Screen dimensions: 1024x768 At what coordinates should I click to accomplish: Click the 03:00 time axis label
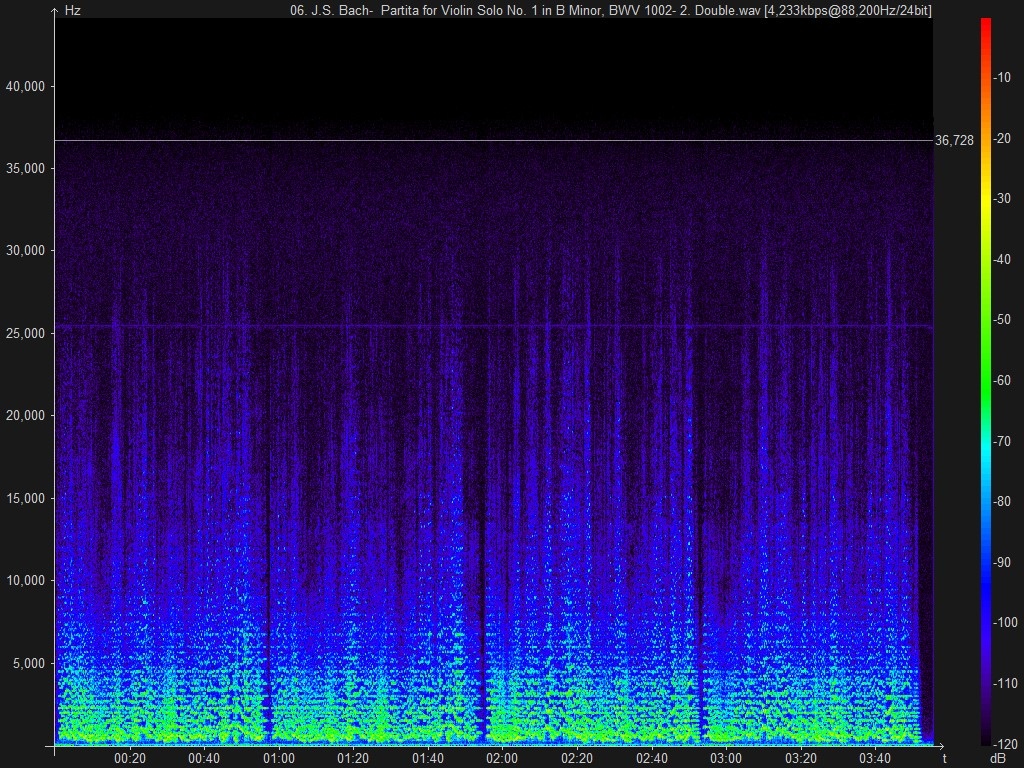(x=726, y=758)
